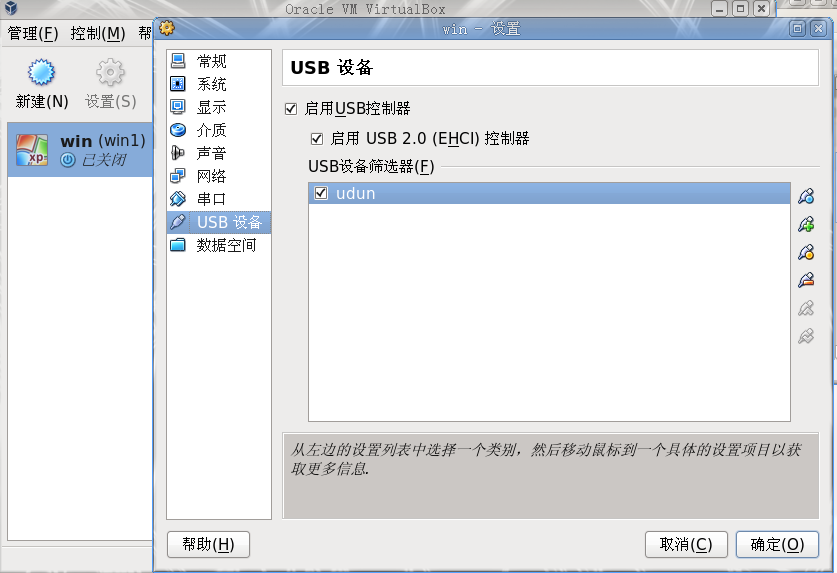Image resolution: width=837 pixels, height=573 pixels.
Task: Open the 控制(M) menu in VirtualBox
Action: coord(98,34)
